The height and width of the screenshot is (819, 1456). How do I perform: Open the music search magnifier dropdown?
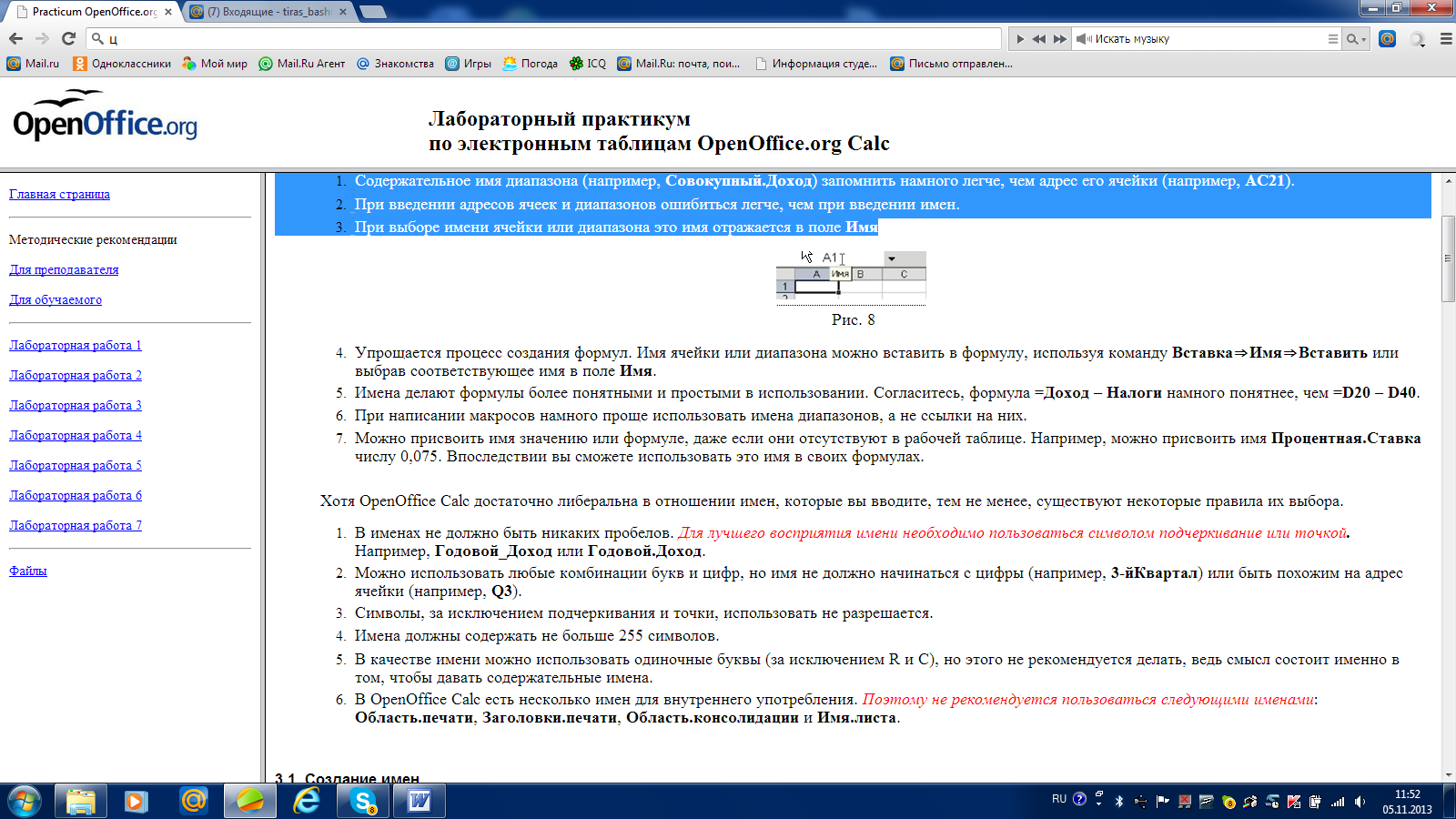(1356, 39)
